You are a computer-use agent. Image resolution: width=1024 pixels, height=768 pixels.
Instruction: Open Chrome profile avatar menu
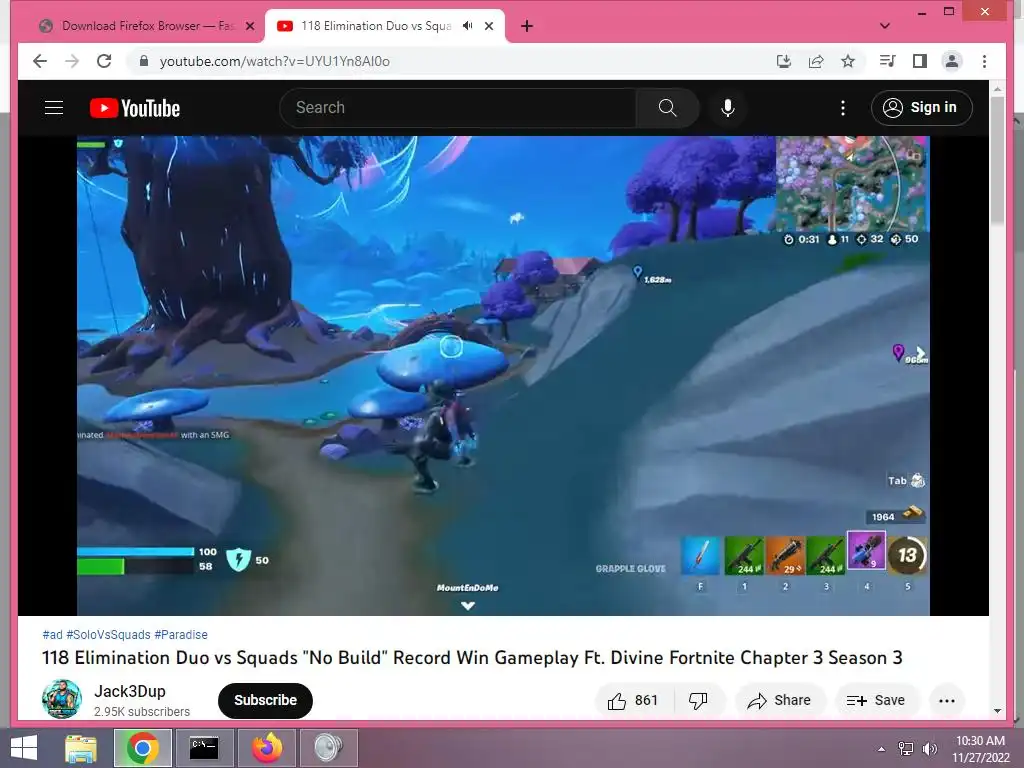952,61
